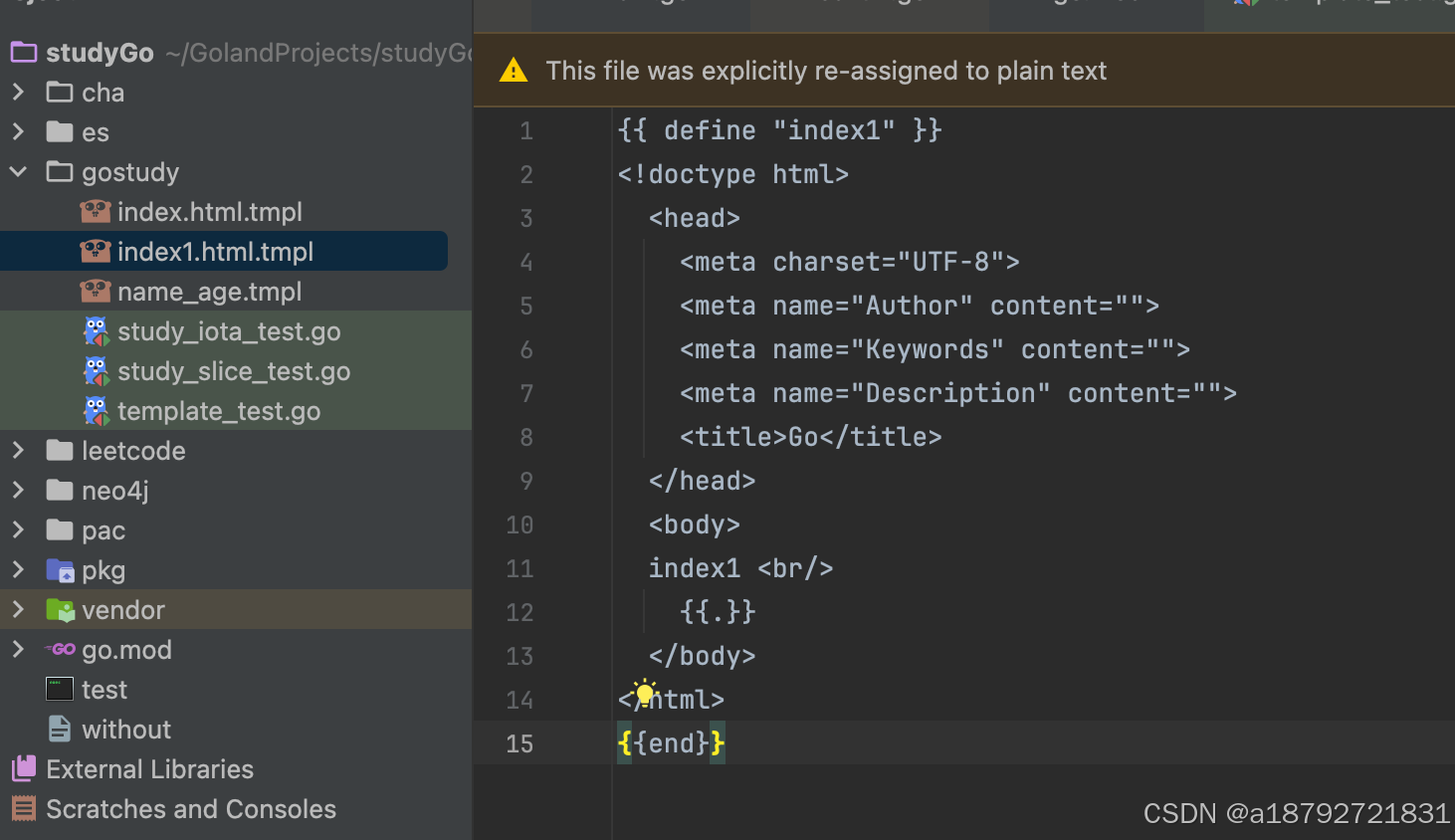The image size is (1455, 840).
Task: Click the Scratches and Consoles icon
Action: coord(24,808)
